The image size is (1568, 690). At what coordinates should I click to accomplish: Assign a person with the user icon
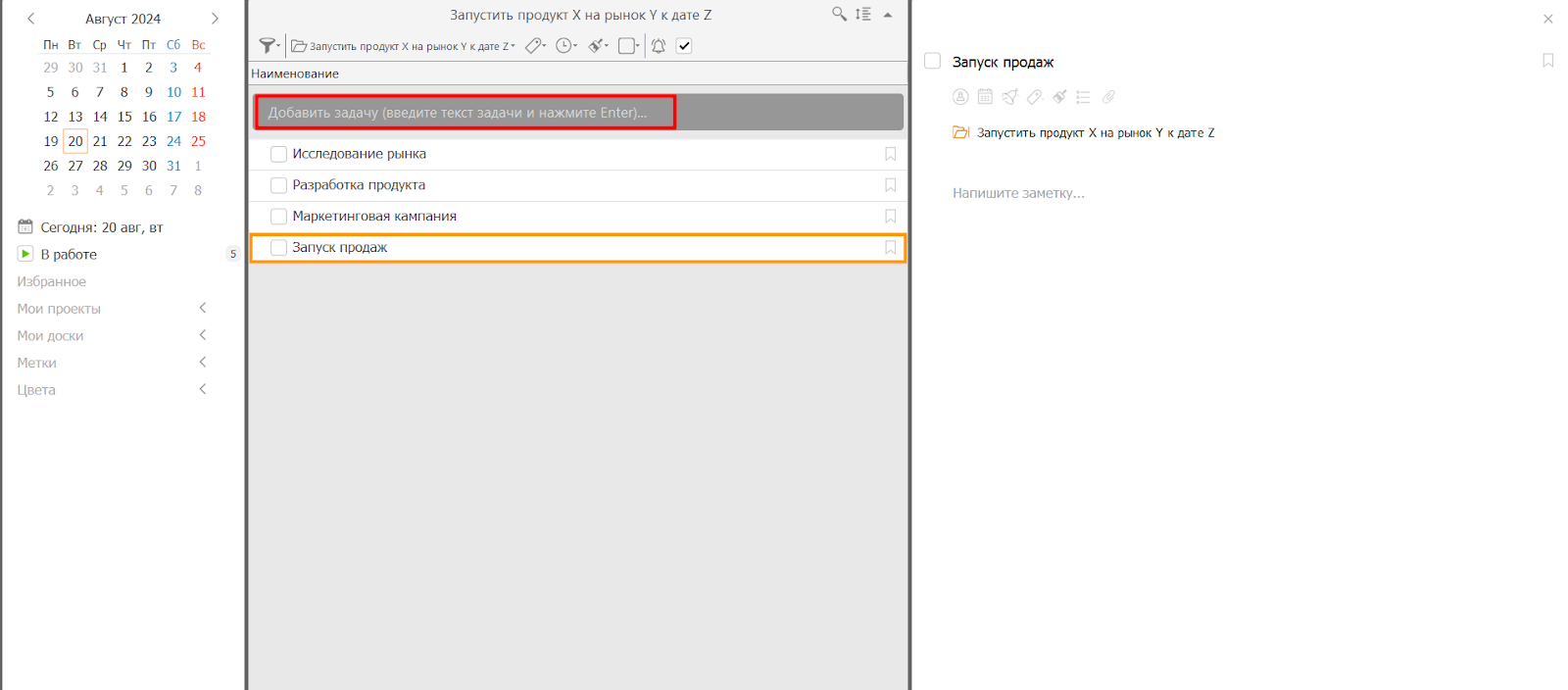click(960, 97)
